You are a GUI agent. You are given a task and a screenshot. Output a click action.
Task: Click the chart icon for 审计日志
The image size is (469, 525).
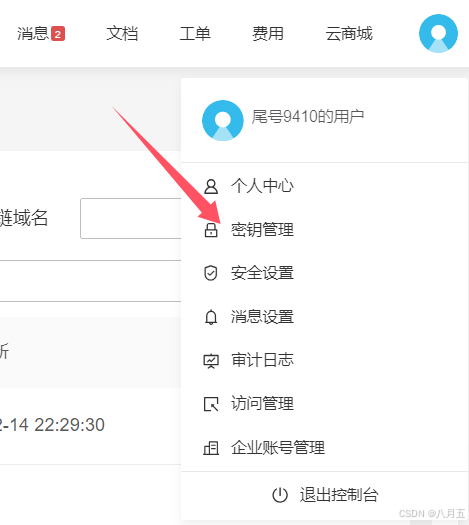[x=211, y=361]
